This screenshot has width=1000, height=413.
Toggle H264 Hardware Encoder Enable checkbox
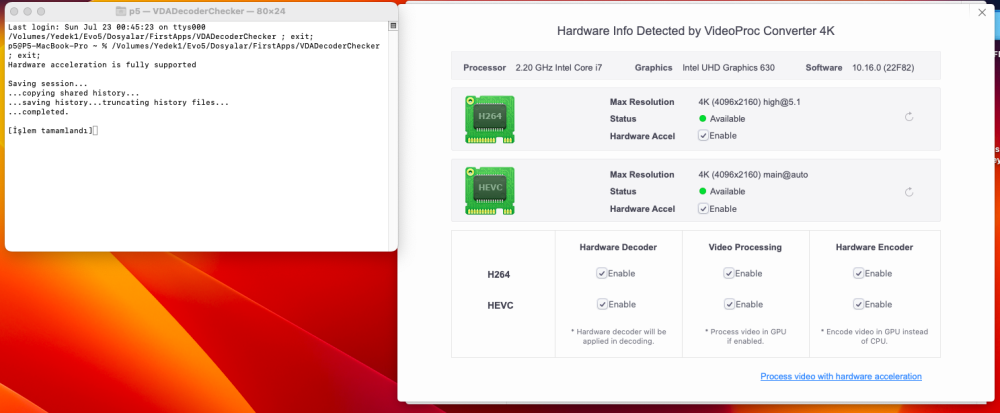click(x=858, y=273)
